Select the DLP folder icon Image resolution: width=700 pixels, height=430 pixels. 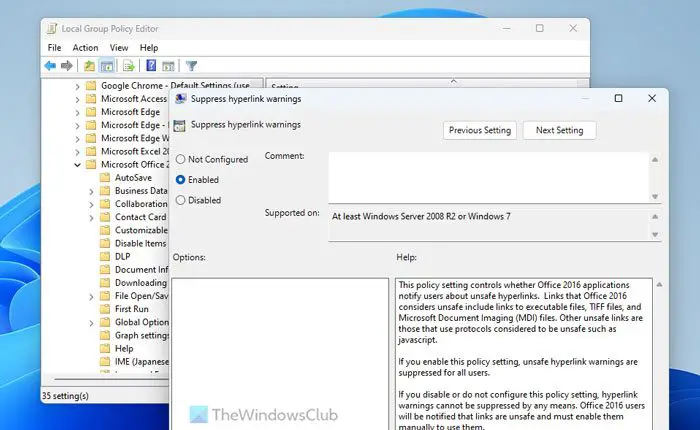[105, 256]
